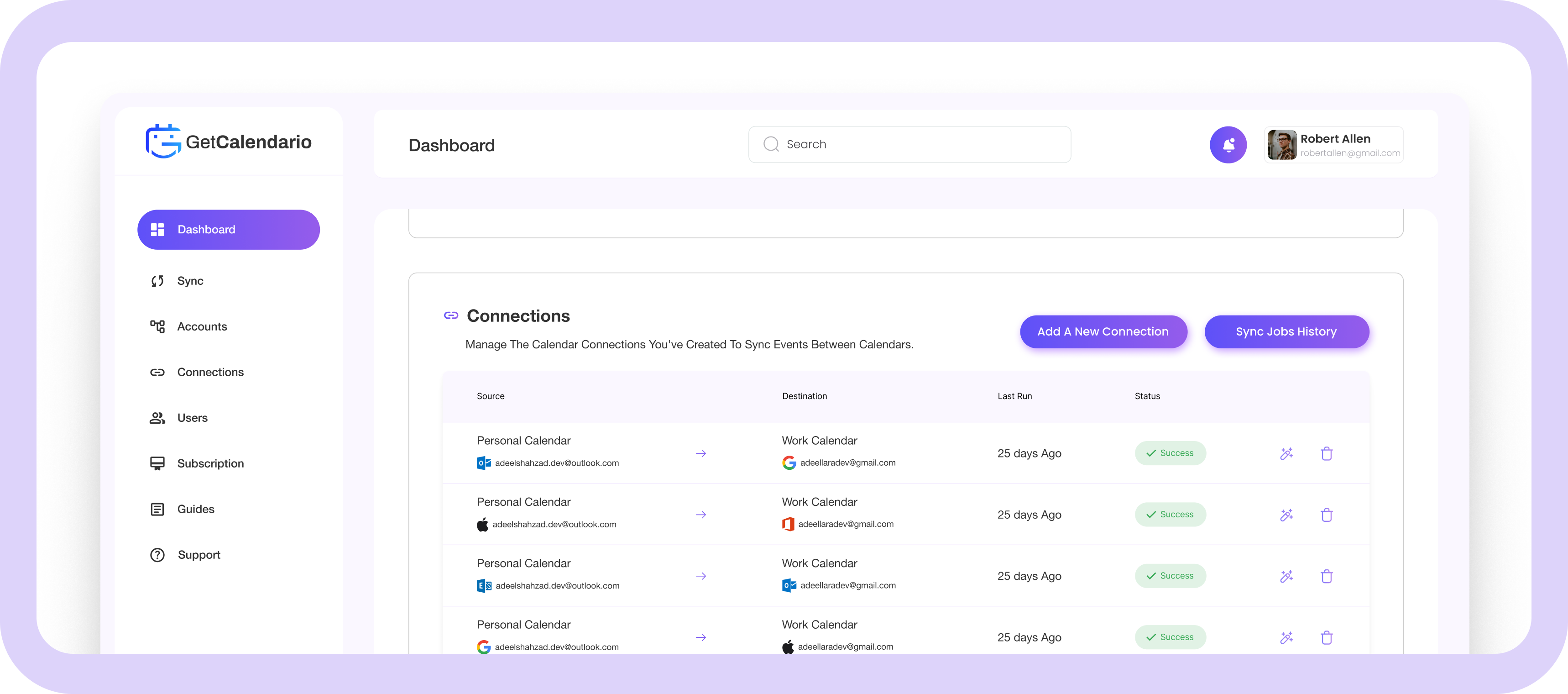
Task: Click the chain-link Connections icon in the sidebar
Action: 157,372
